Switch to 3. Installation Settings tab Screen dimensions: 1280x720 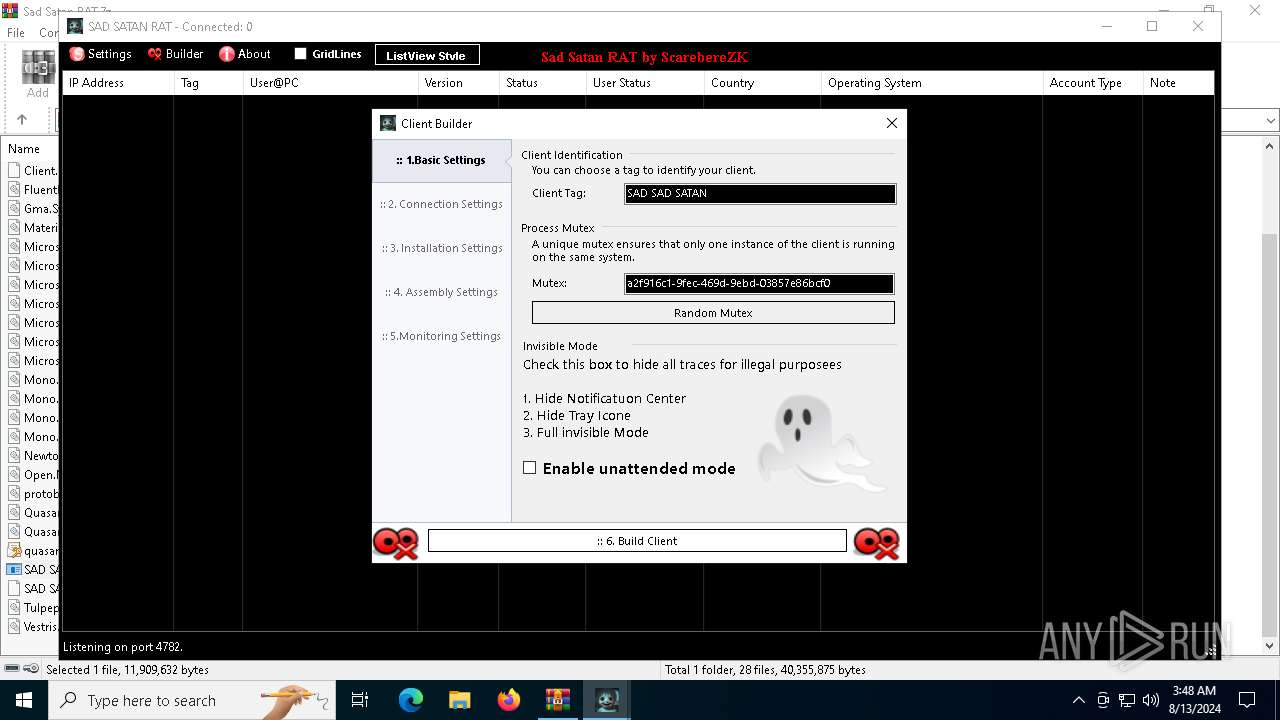441,248
